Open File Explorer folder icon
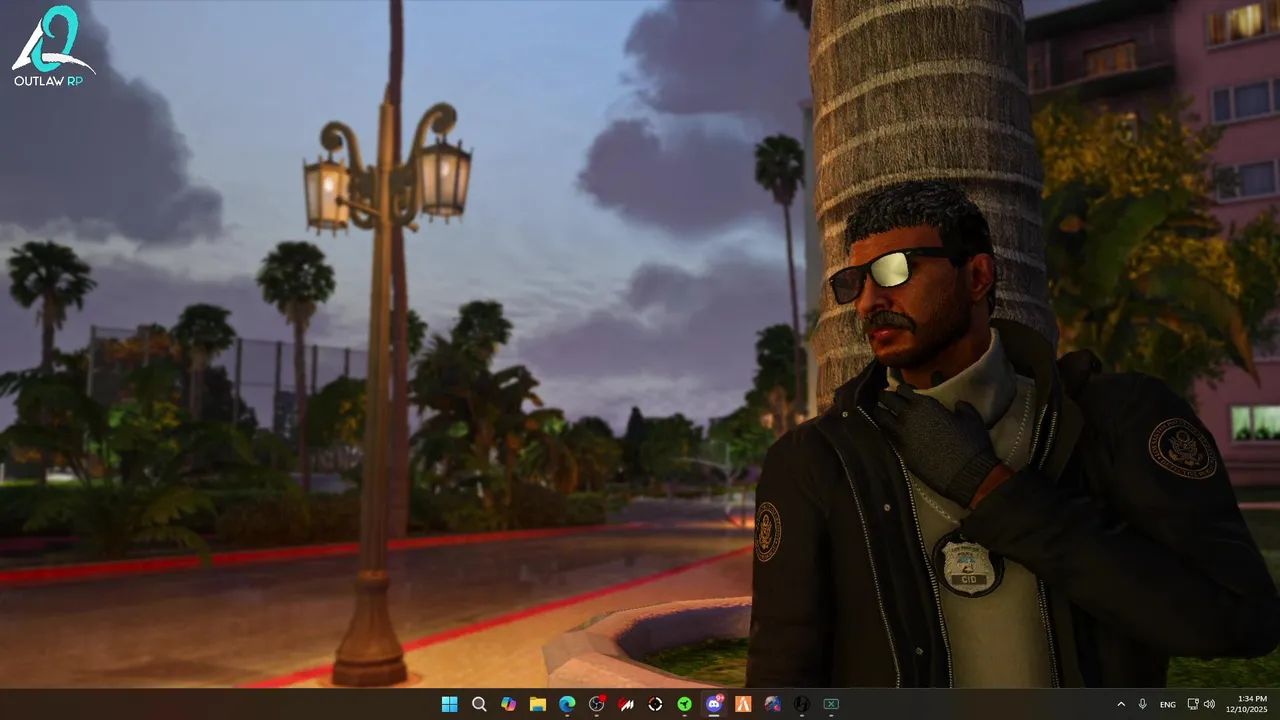1280x720 pixels. [538, 704]
